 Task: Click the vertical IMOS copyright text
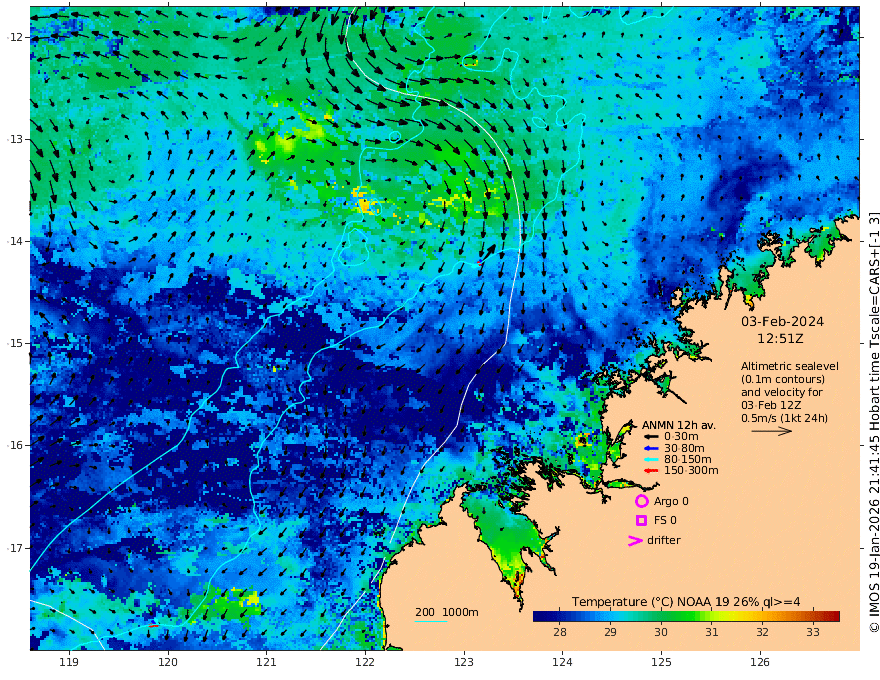click(x=873, y=422)
